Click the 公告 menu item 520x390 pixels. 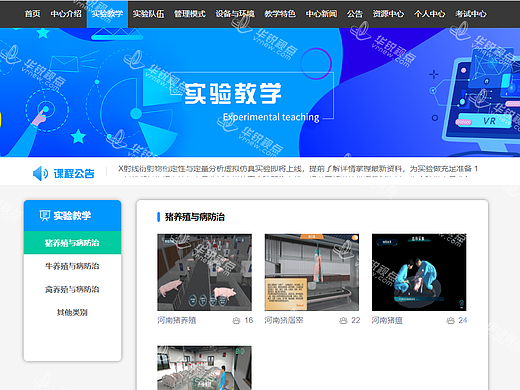click(x=355, y=14)
